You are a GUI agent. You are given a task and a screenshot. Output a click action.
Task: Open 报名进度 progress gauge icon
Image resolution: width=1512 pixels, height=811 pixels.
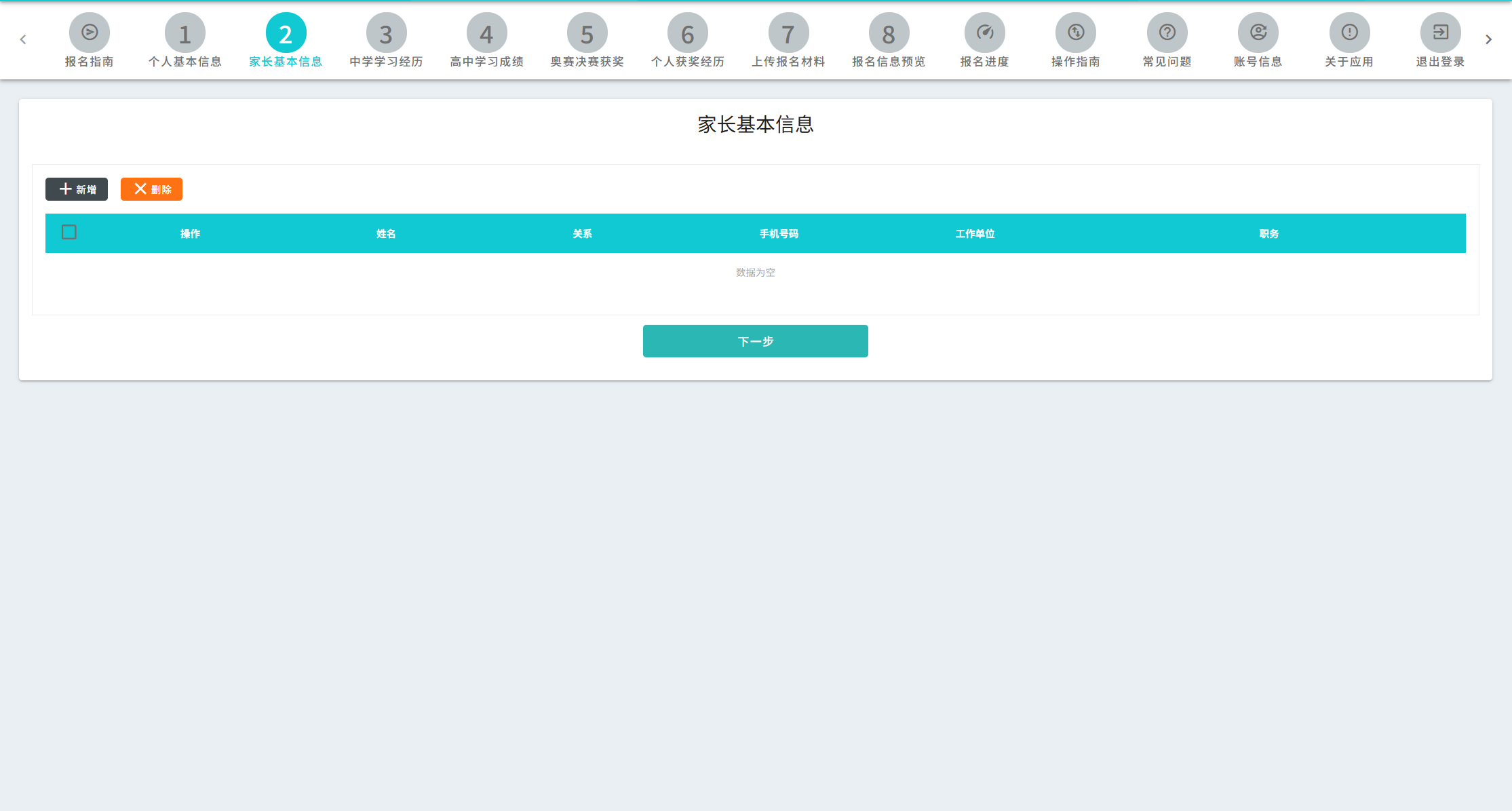coord(984,33)
